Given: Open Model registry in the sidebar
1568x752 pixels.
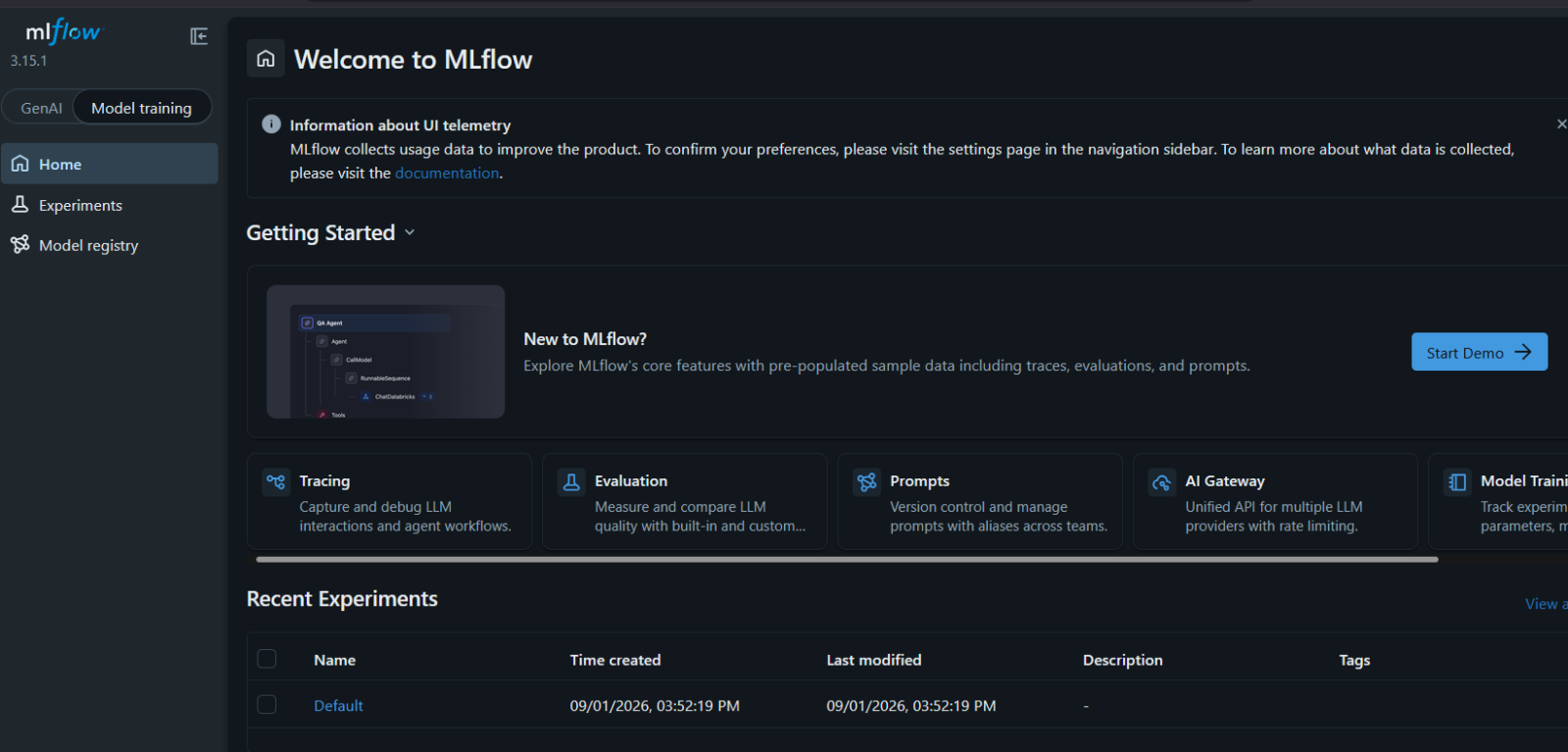Looking at the screenshot, I should tap(110, 245).
